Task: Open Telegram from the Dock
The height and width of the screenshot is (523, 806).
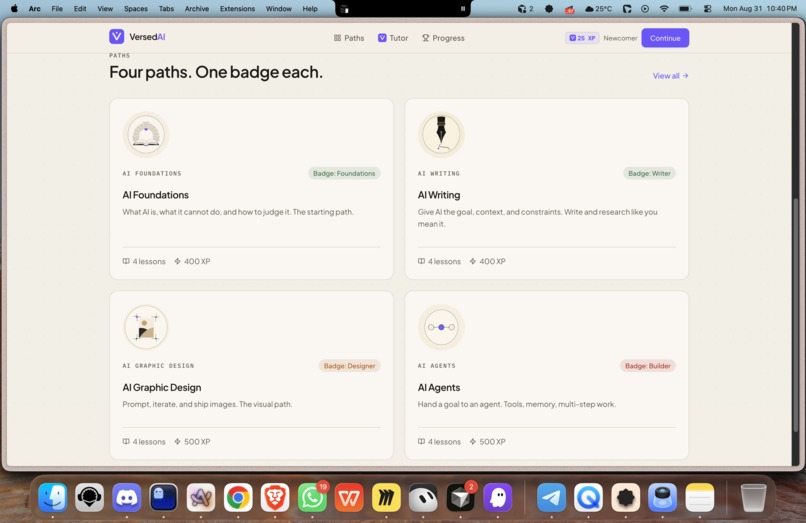Action: click(x=552, y=497)
